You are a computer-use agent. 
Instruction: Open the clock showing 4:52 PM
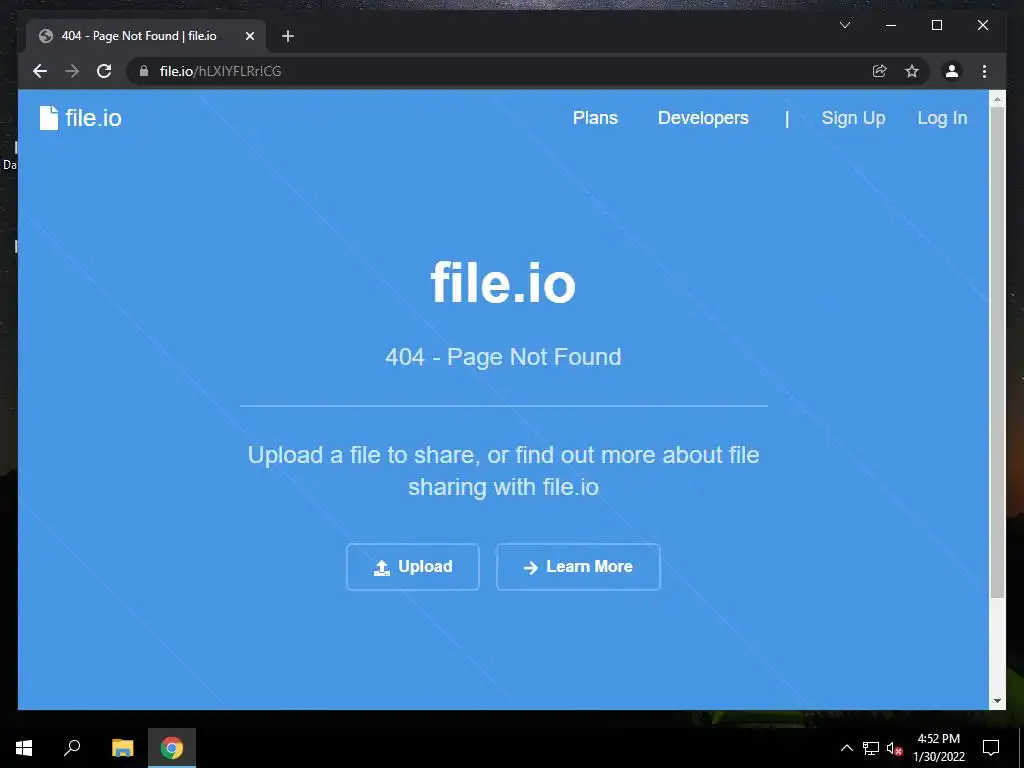[938, 748]
